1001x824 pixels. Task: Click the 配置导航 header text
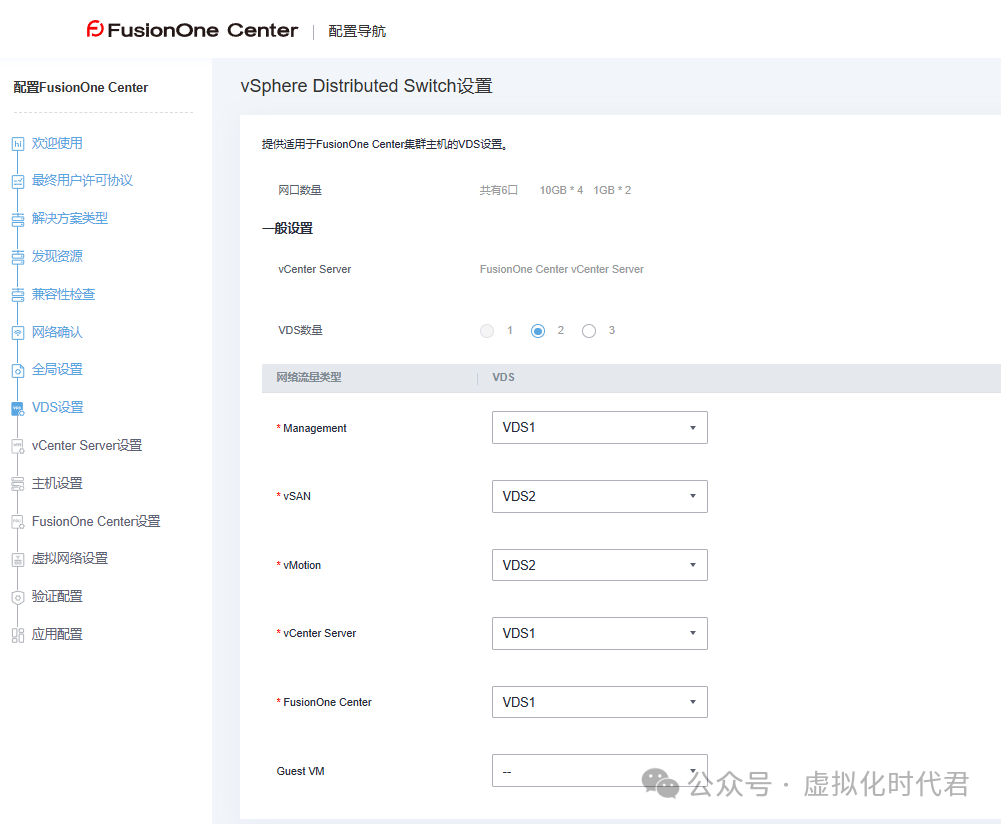tap(357, 31)
